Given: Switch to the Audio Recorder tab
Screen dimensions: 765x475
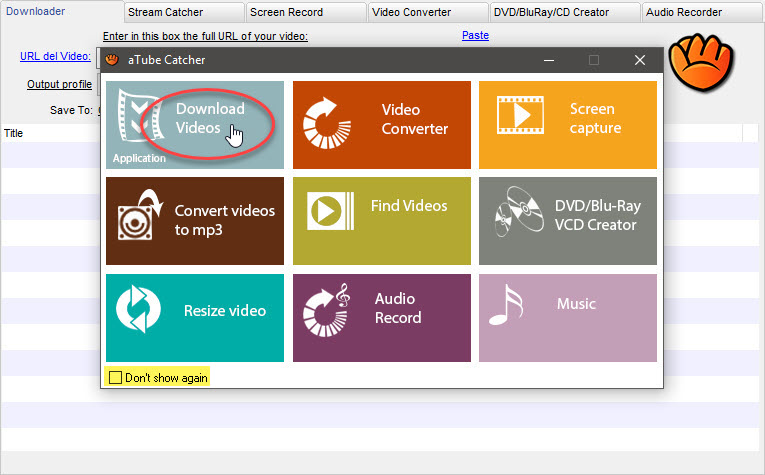Looking at the screenshot, I should coord(703,12).
